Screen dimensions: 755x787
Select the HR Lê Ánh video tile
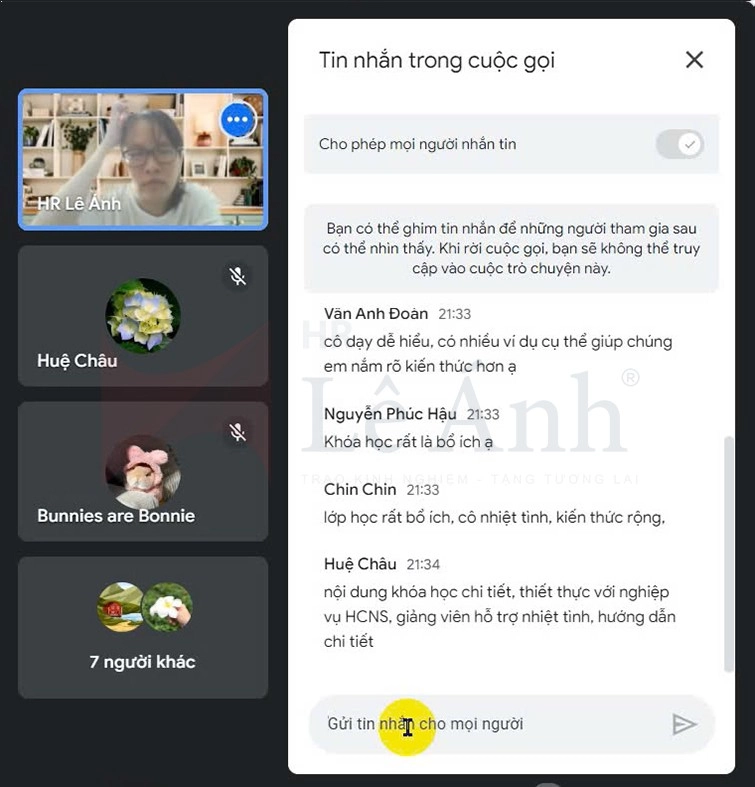(143, 160)
